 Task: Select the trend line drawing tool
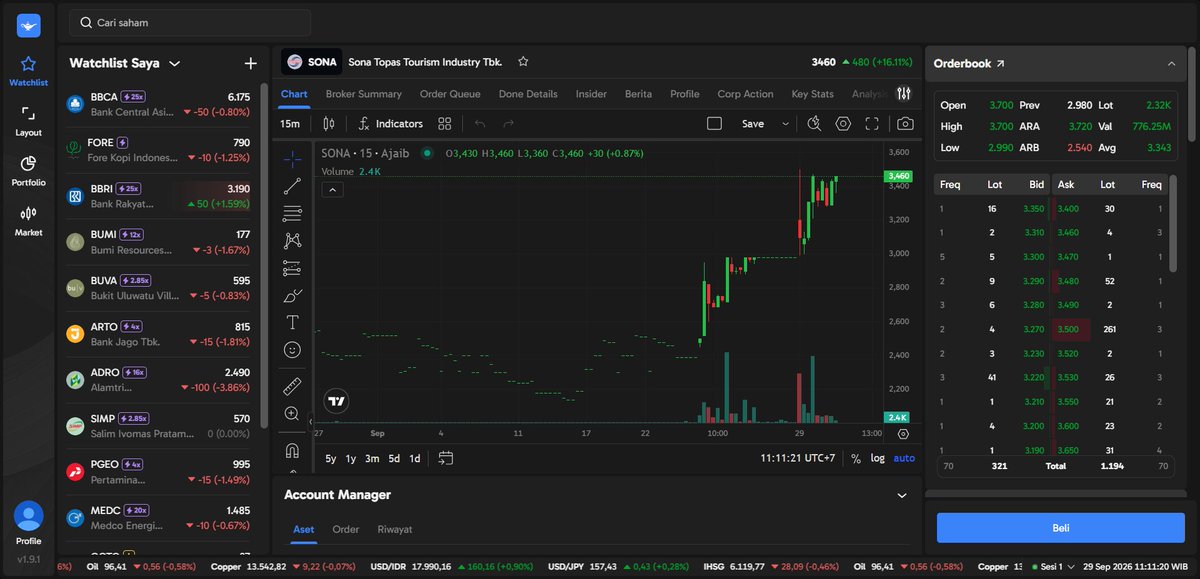(292, 186)
